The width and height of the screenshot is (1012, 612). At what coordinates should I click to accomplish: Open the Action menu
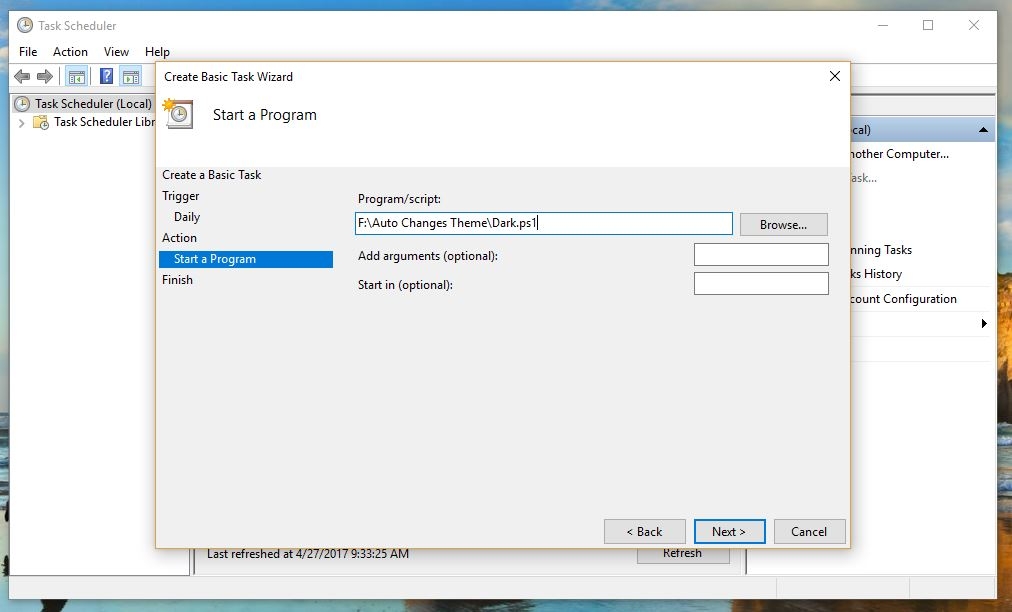click(70, 52)
